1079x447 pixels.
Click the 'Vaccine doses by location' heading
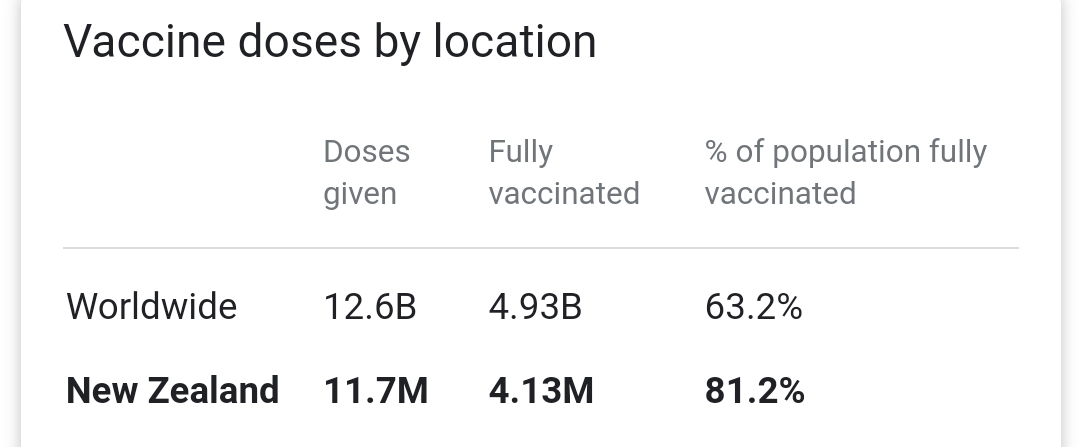click(330, 41)
